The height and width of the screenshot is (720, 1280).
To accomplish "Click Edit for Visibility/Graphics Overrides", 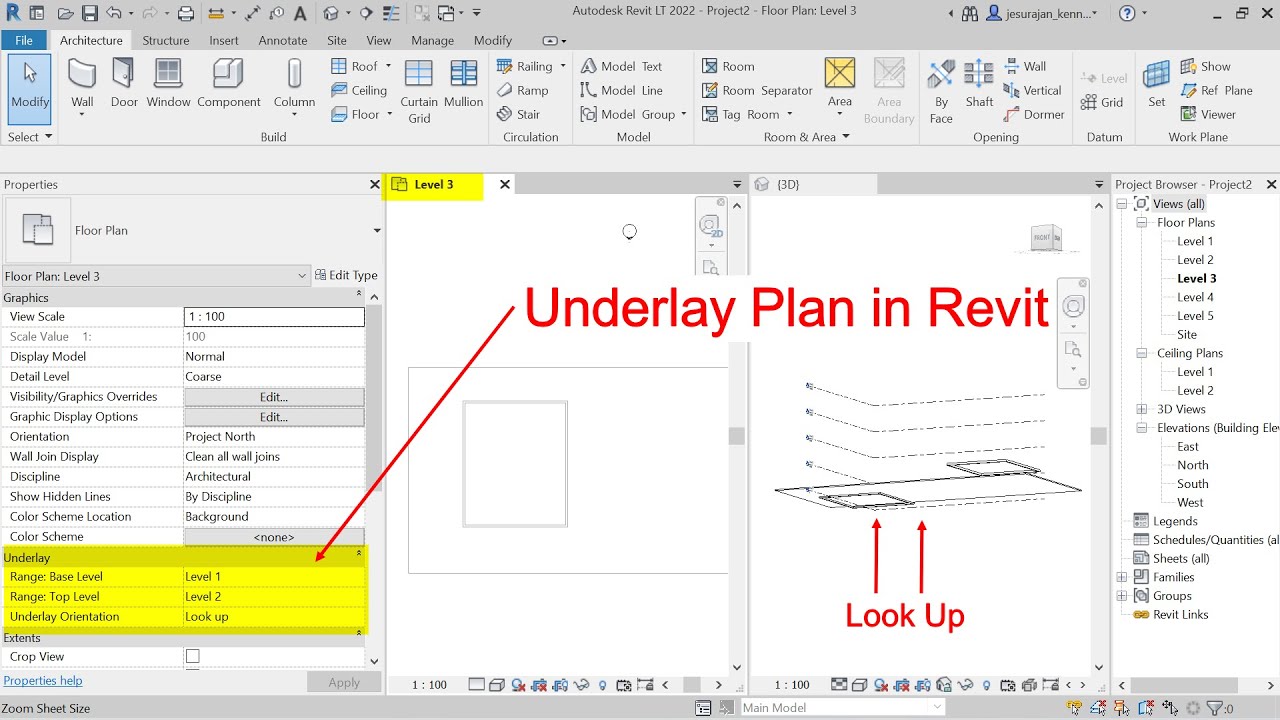I will click(x=274, y=397).
